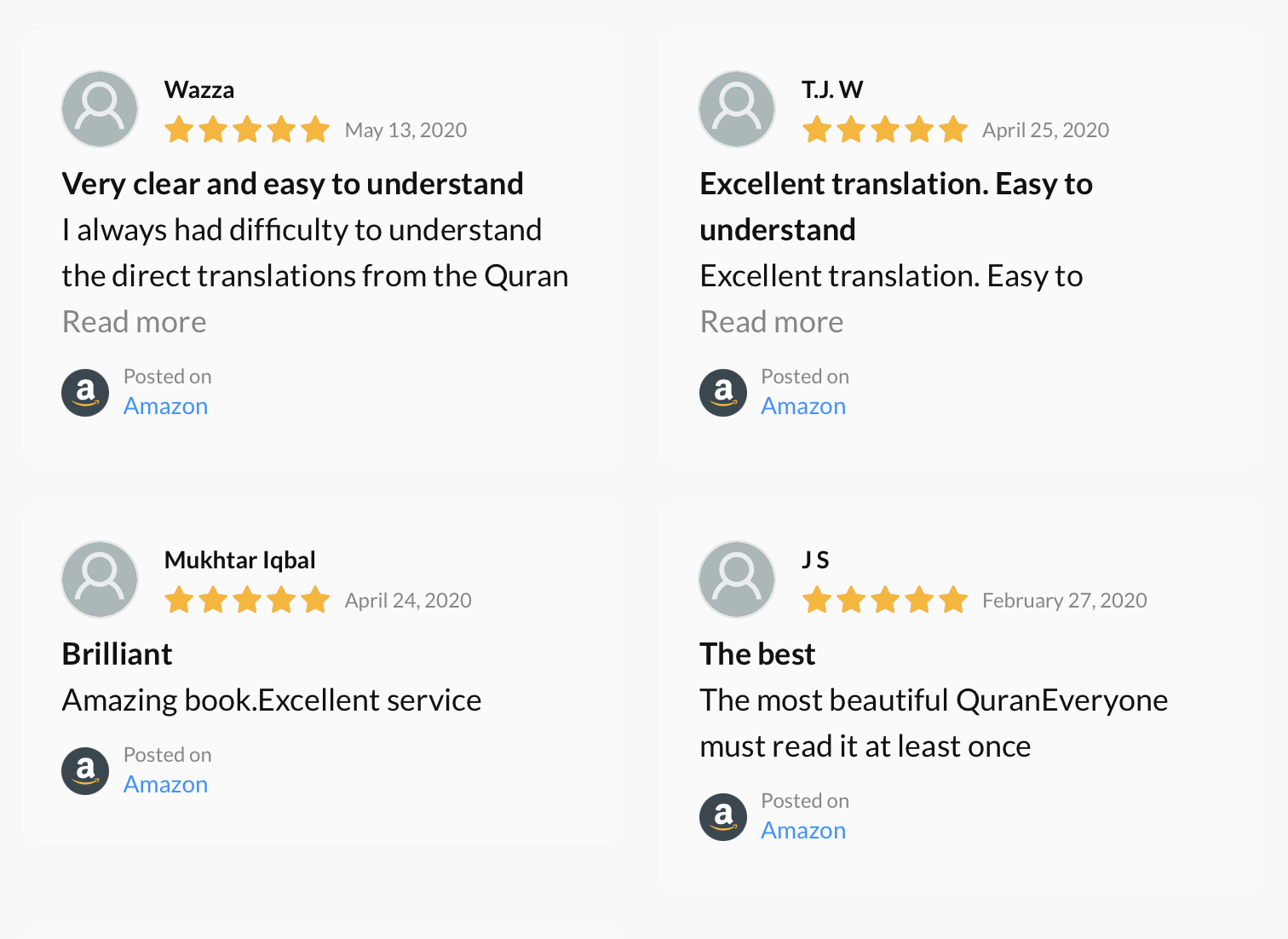The width and height of the screenshot is (1288, 939).
Task: Open Amazon link under Wazza's review
Action: click(166, 406)
